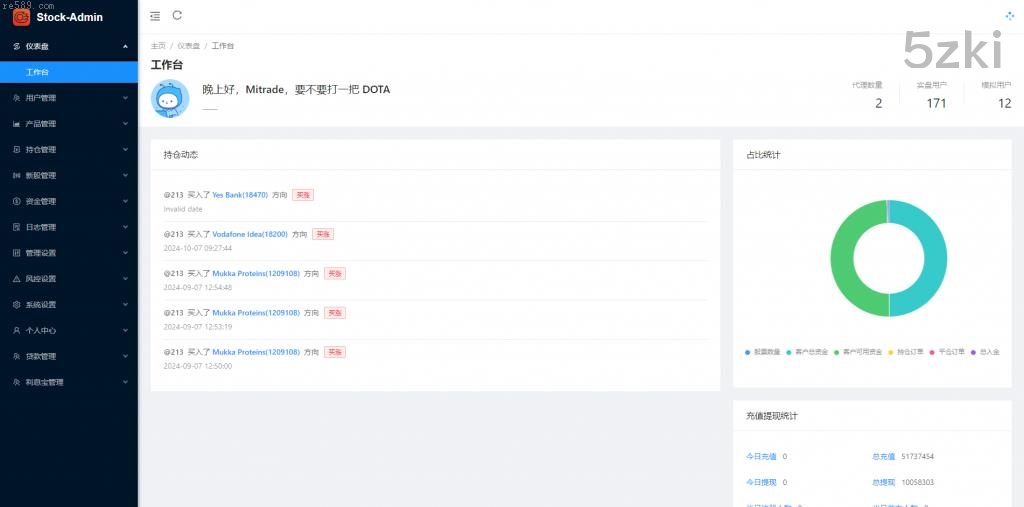
Task: Open the 持仓管理 sidebar menu
Action: (x=68, y=150)
